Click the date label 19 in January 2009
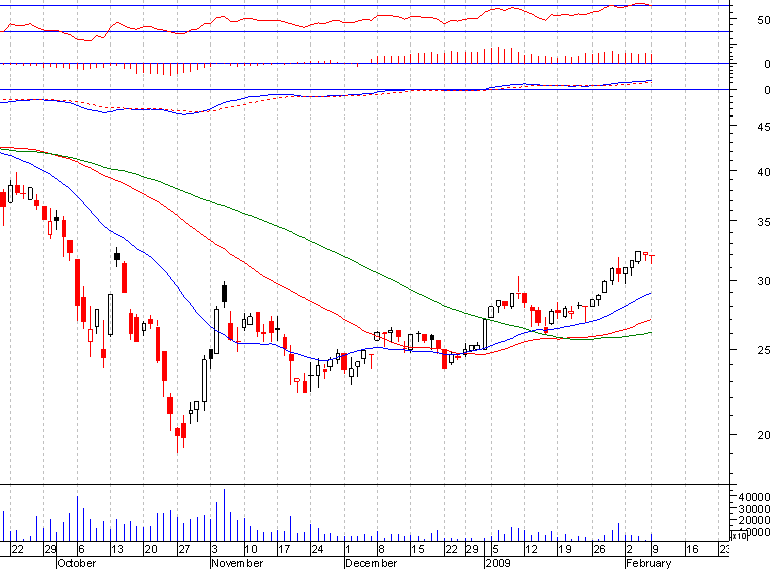Screen dimensions: 774x569 tap(565, 549)
